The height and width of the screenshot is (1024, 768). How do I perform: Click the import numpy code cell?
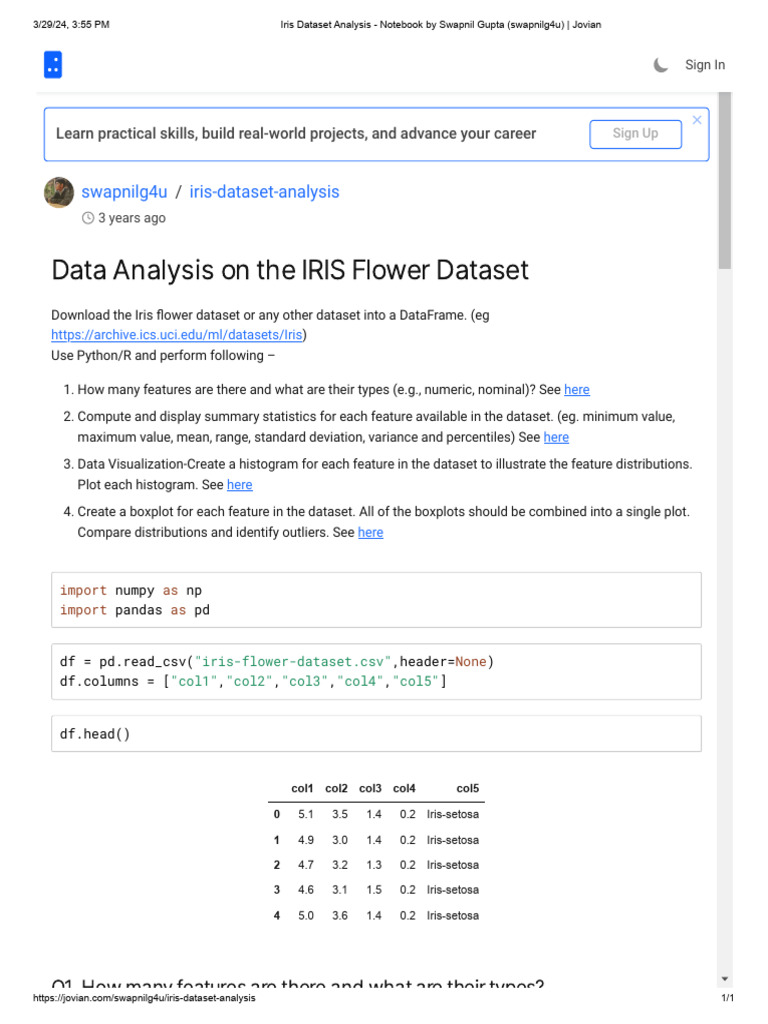pos(375,600)
